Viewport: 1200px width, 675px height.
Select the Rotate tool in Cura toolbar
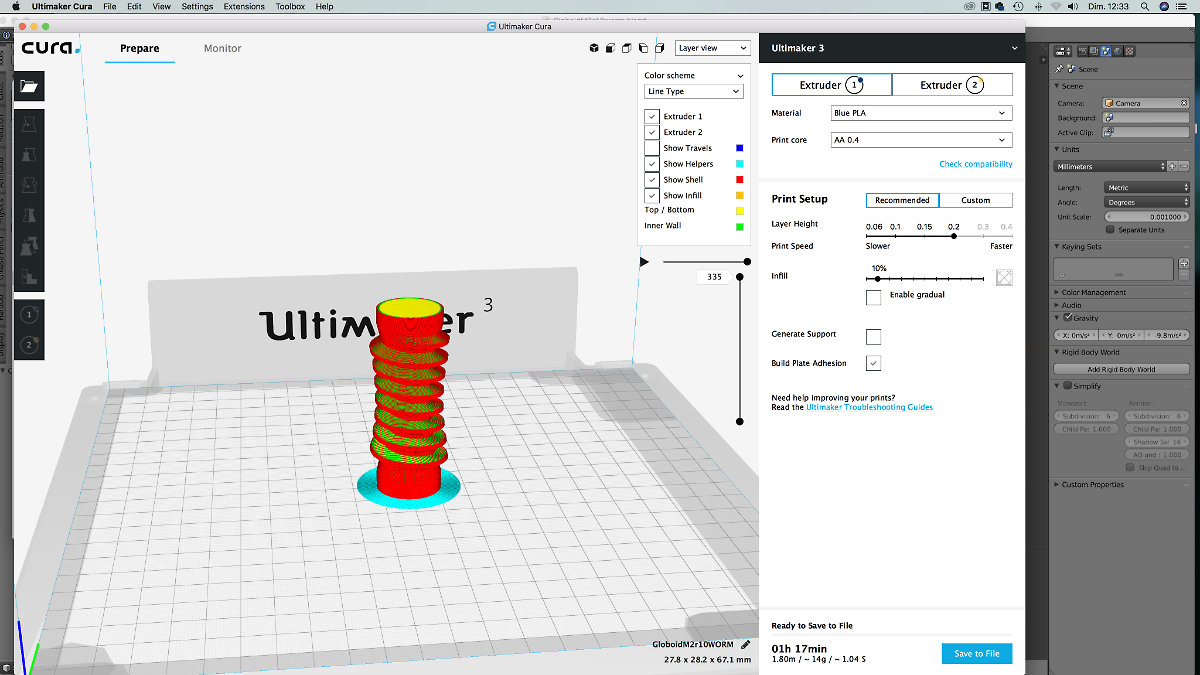[x=29, y=184]
